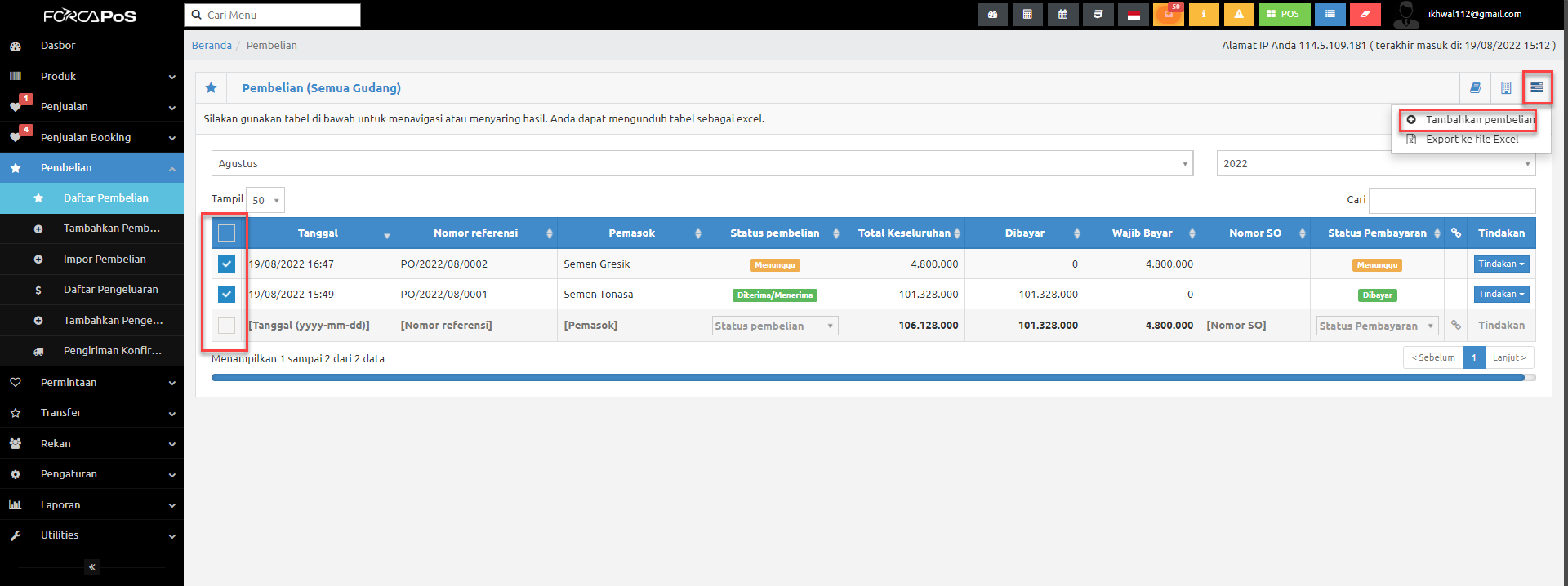Focus the Cari Menu search field

pos(273,15)
